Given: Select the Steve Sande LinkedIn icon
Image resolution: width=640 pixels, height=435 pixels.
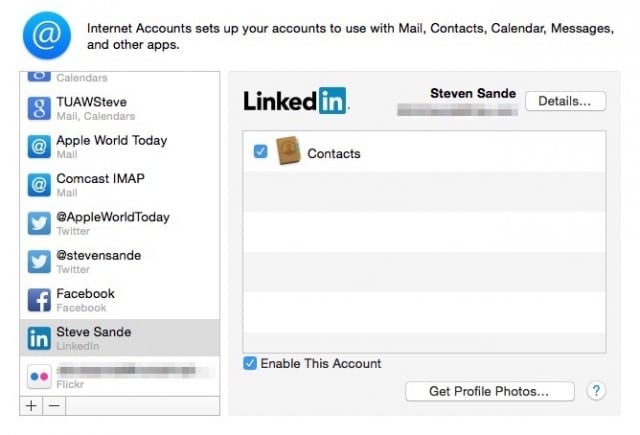Looking at the screenshot, I should click(x=39, y=338).
